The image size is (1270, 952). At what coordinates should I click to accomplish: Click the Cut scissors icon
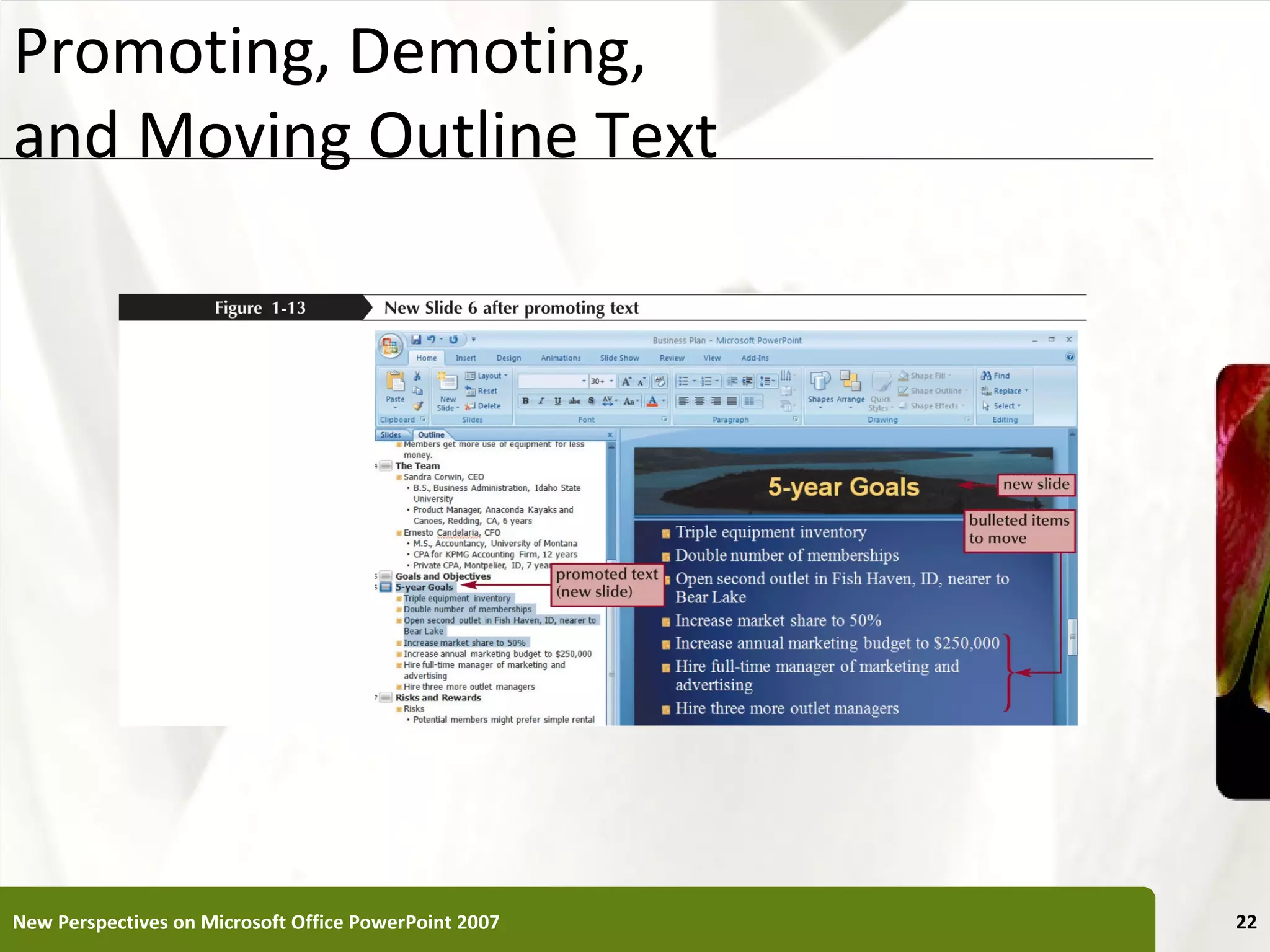(x=417, y=376)
